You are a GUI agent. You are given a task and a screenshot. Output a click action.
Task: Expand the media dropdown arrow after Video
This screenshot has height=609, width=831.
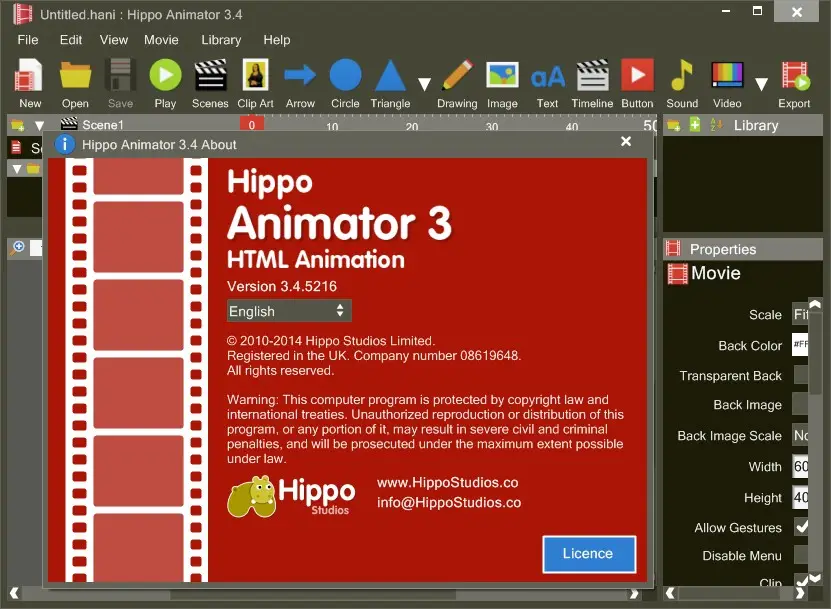point(761,84)
